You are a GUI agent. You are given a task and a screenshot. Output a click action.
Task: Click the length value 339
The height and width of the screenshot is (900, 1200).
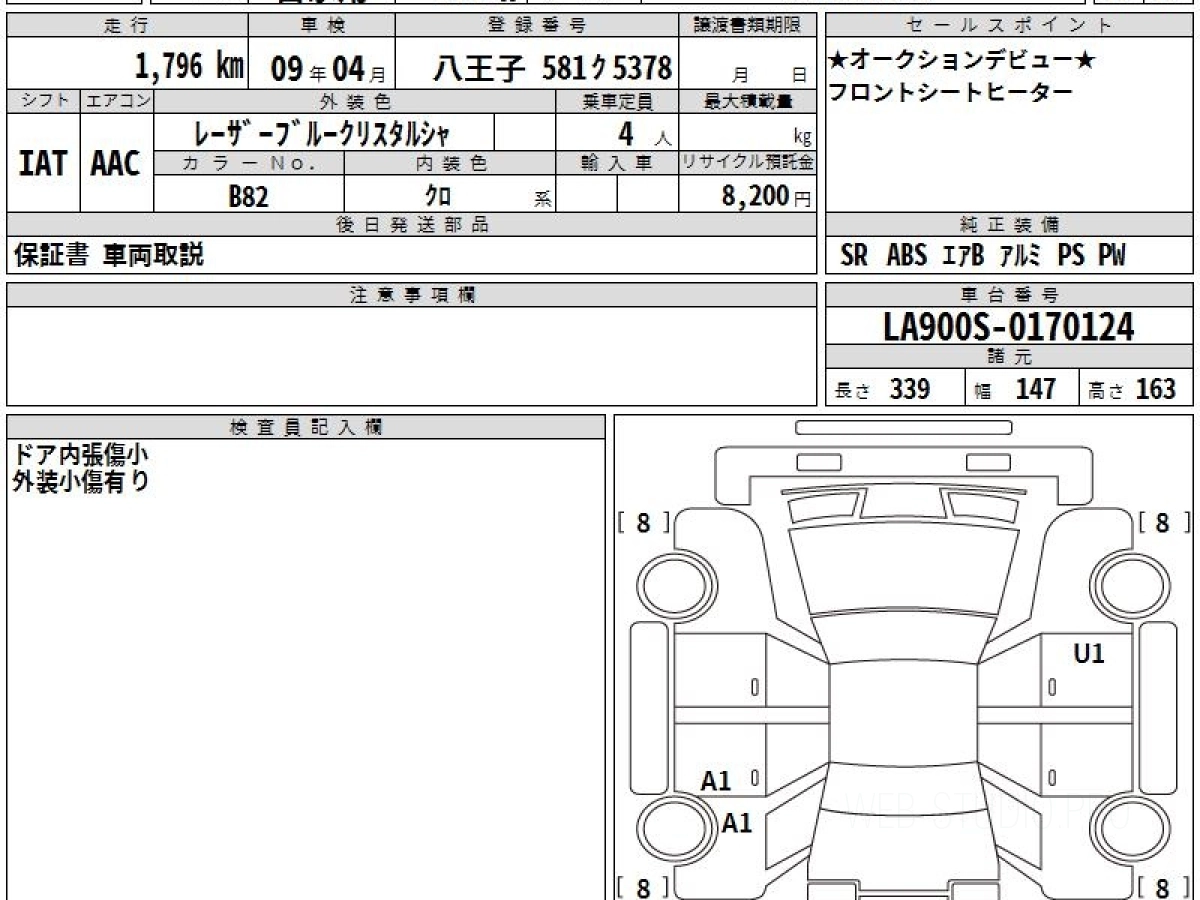(x=911, y=389)
